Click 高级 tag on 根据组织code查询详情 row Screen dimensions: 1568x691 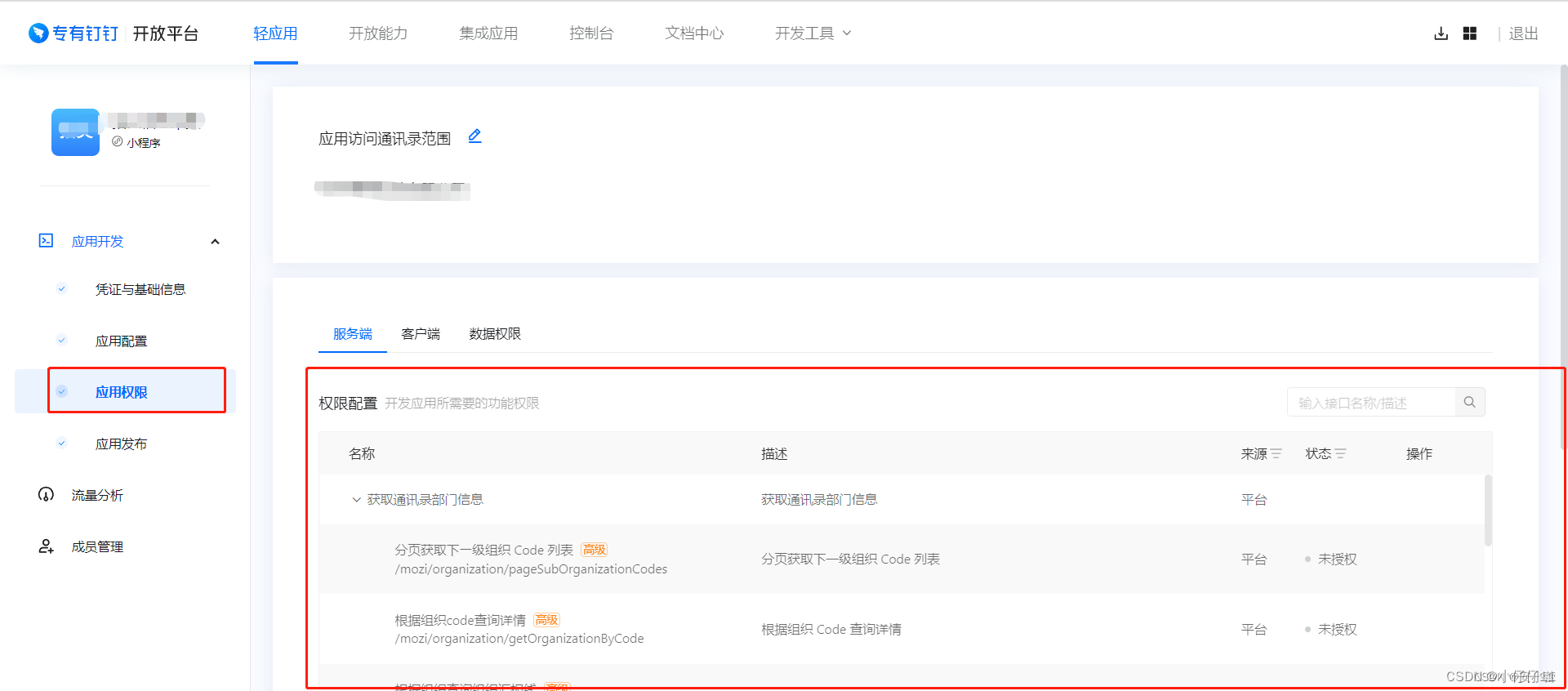coord(547,620)
